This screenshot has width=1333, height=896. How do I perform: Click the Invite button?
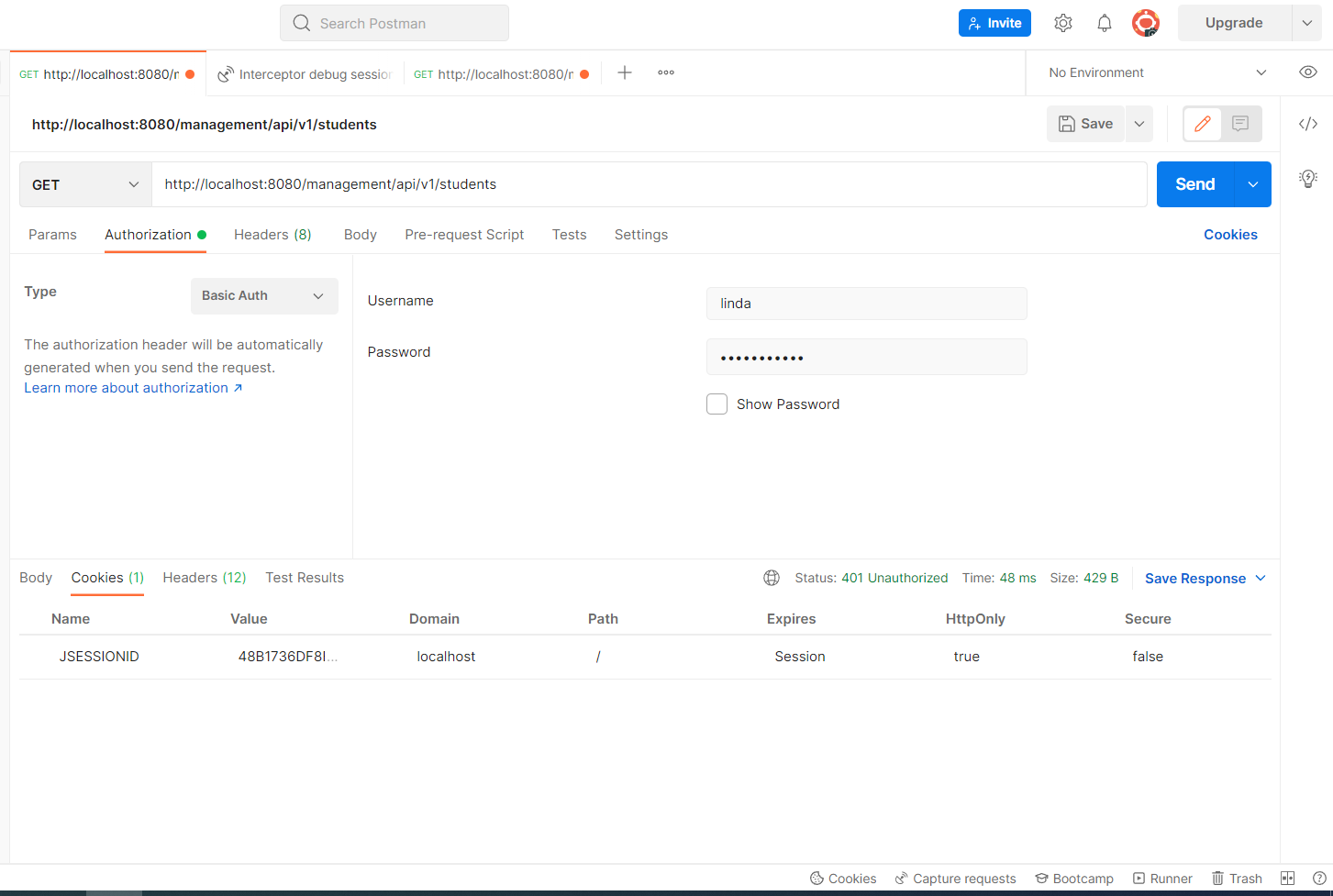(994, 23)
